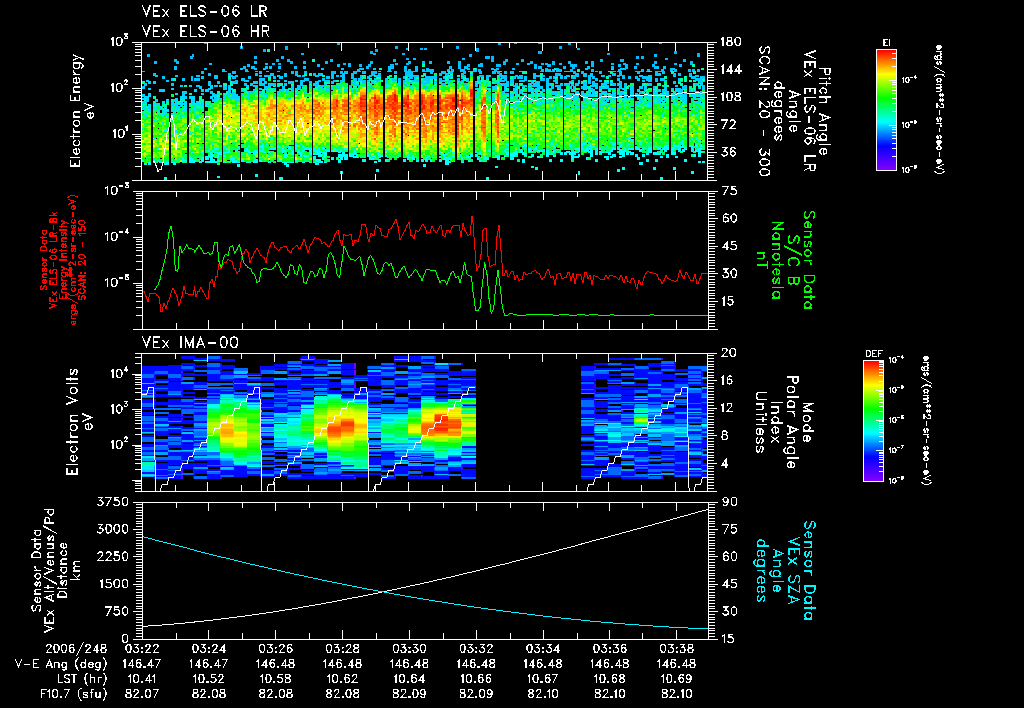Click the 'Mode Polar Angle Index Unitless' label
The height and width of the screenshot is (708, 1024).
click(x=783, y=423)
